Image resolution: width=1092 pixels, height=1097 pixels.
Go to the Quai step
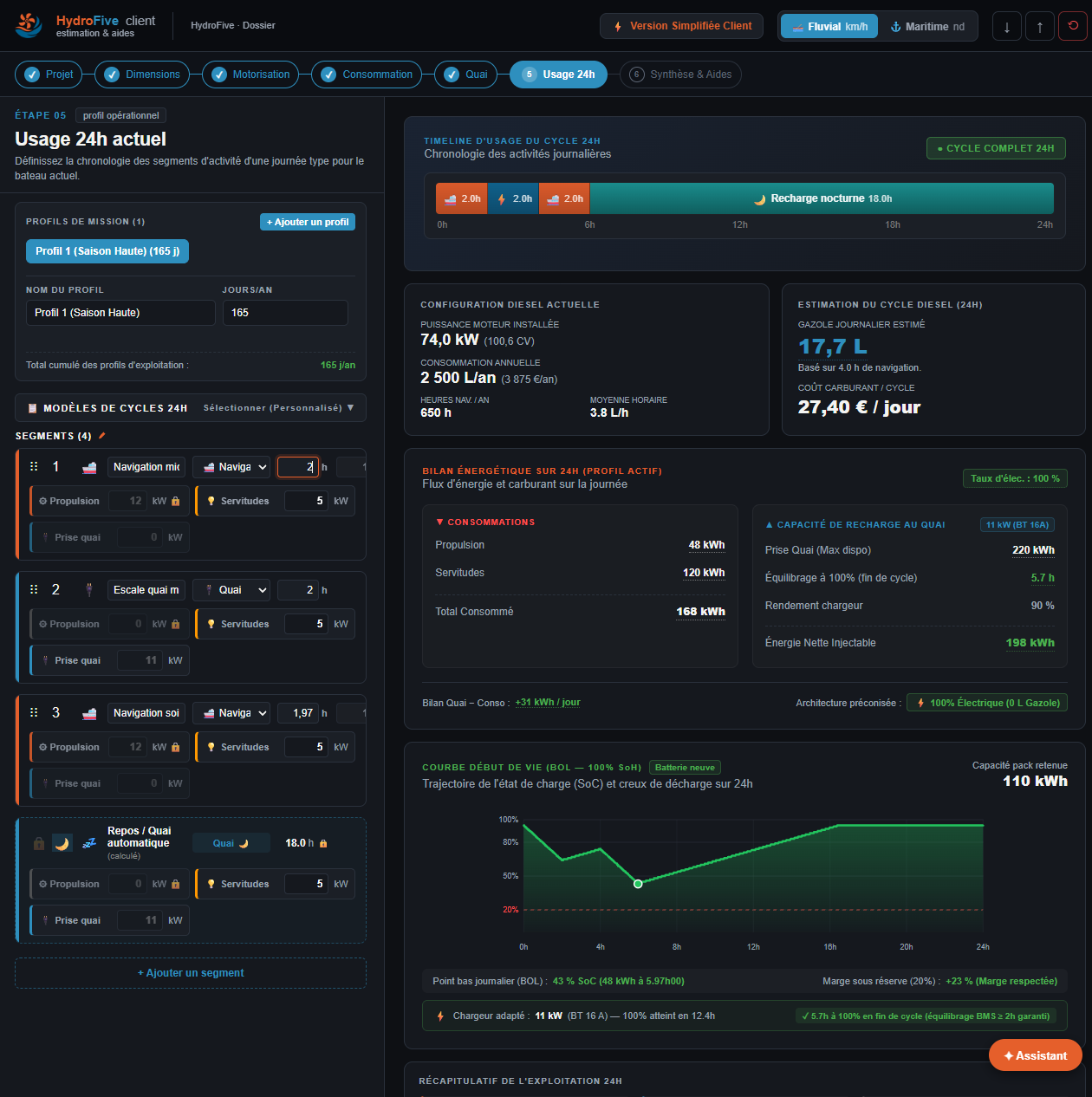466,75
